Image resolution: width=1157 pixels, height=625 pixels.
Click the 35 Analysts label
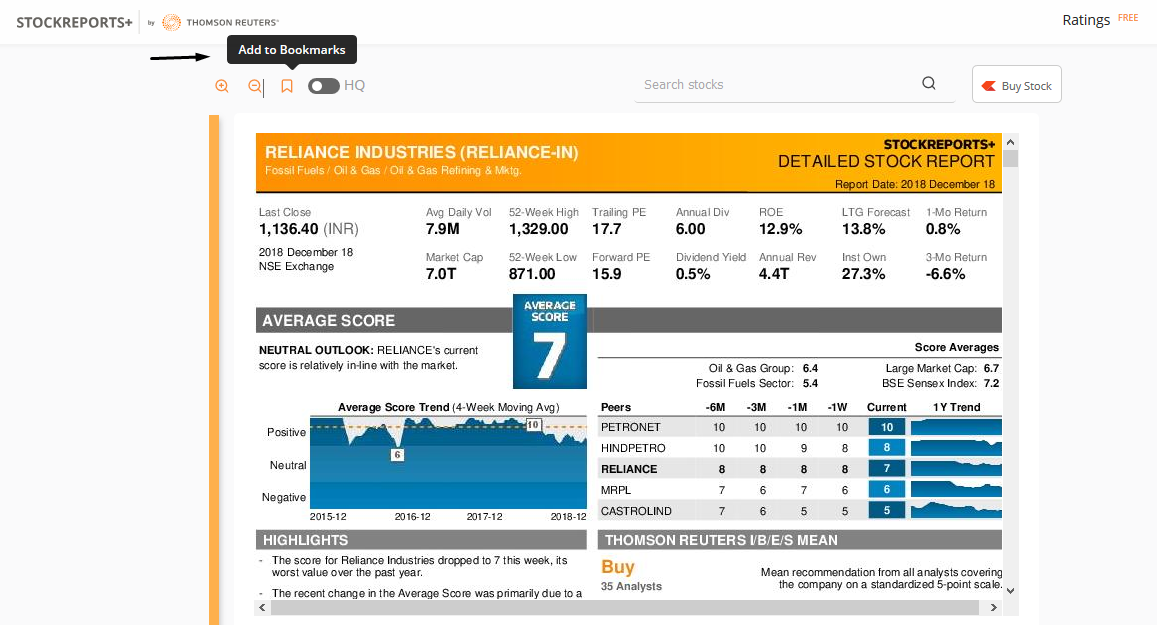click(631, 587)
